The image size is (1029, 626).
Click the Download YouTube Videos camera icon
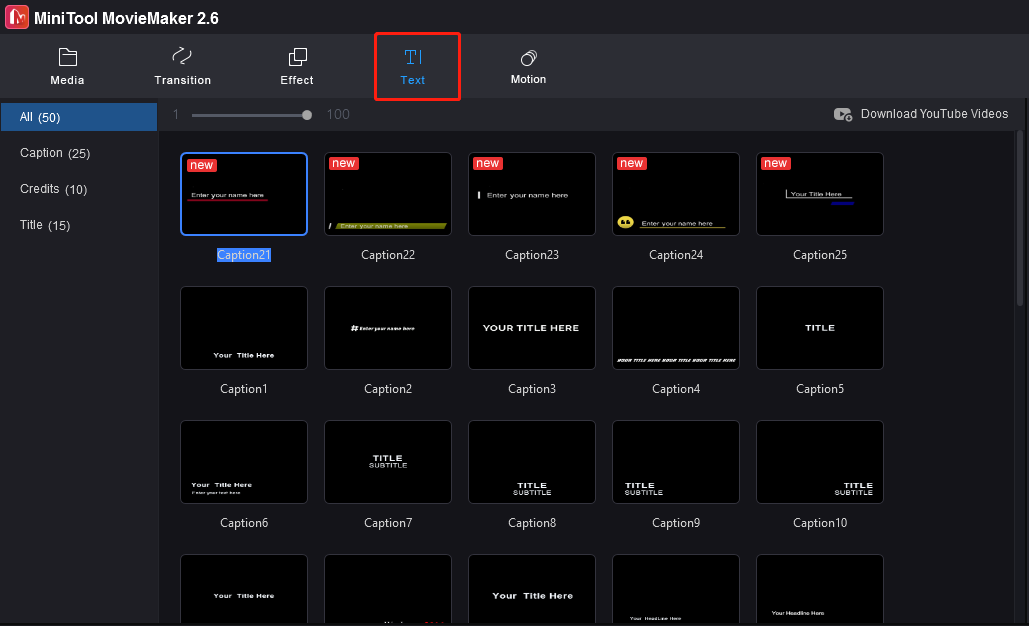coord(843,115)
